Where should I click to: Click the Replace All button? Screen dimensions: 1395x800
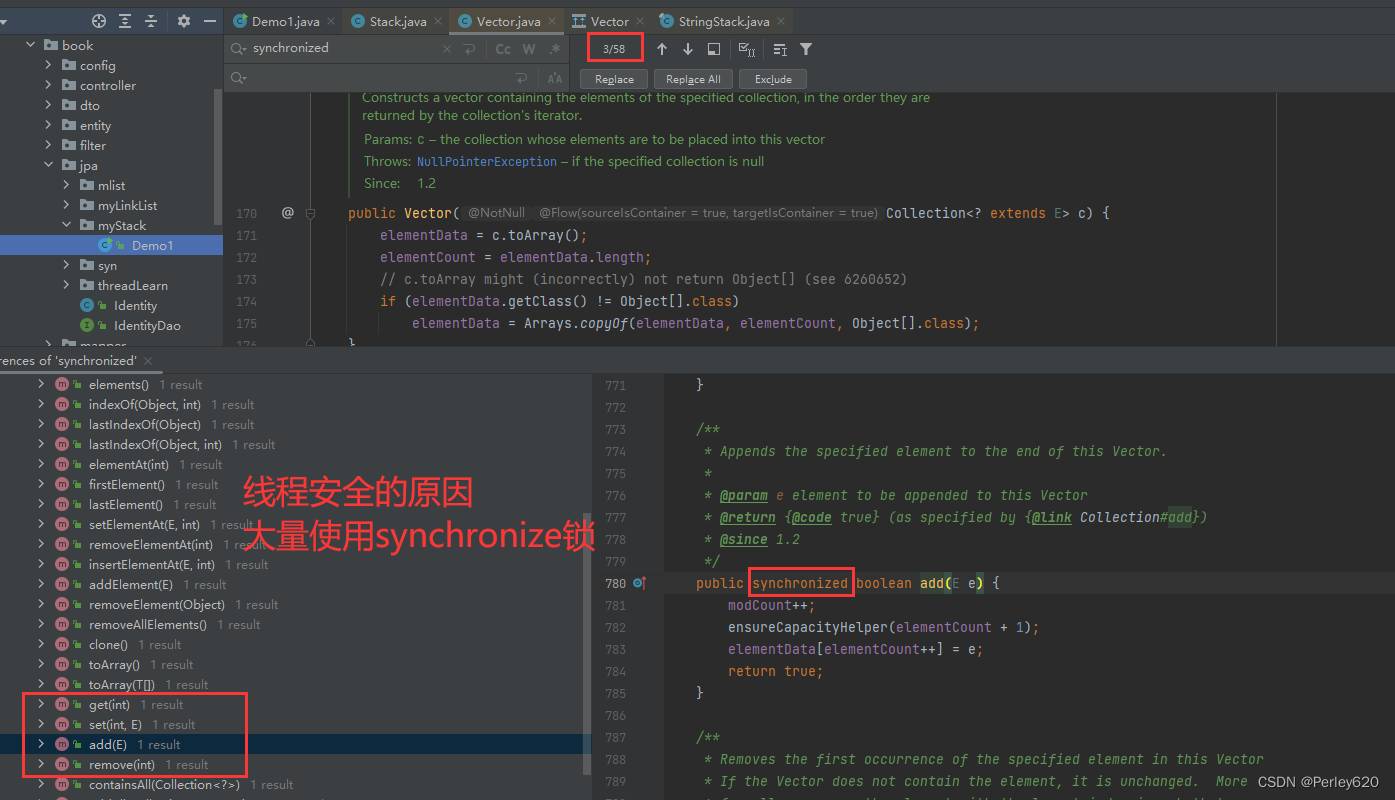coord(693,79)
